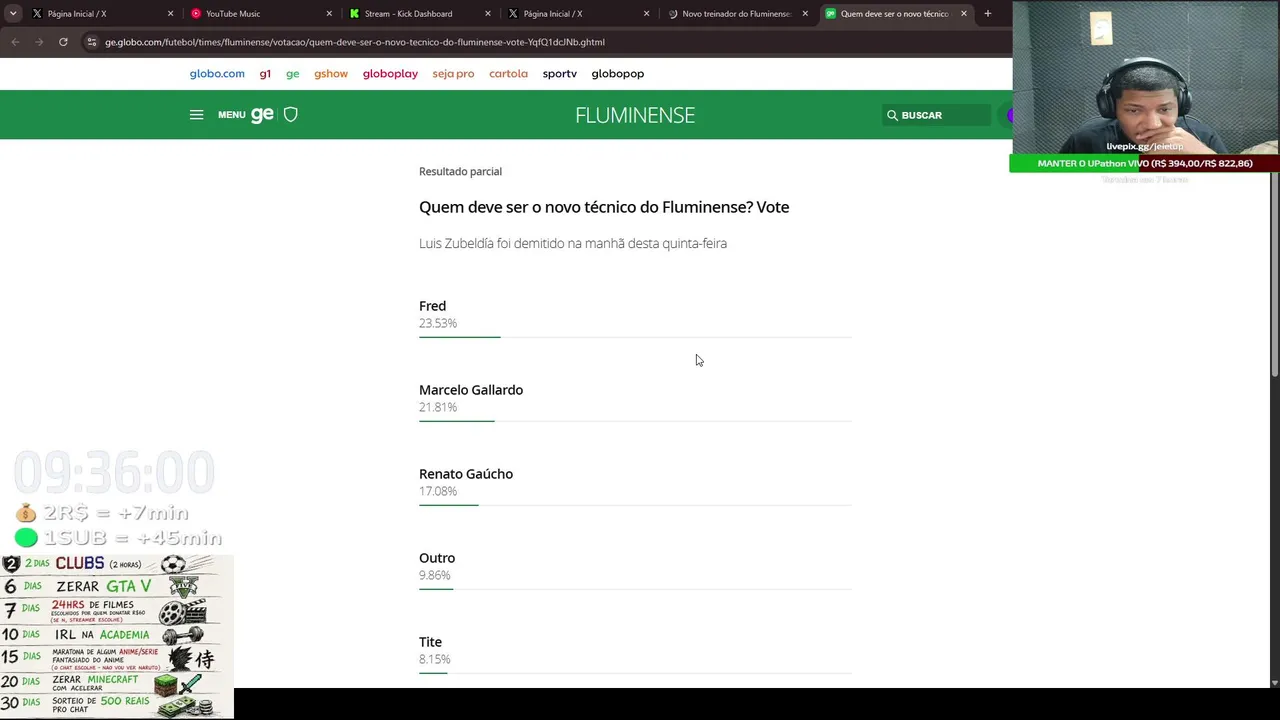
Task: Click the ge logo in the green header
Action: tap(262, 115)
